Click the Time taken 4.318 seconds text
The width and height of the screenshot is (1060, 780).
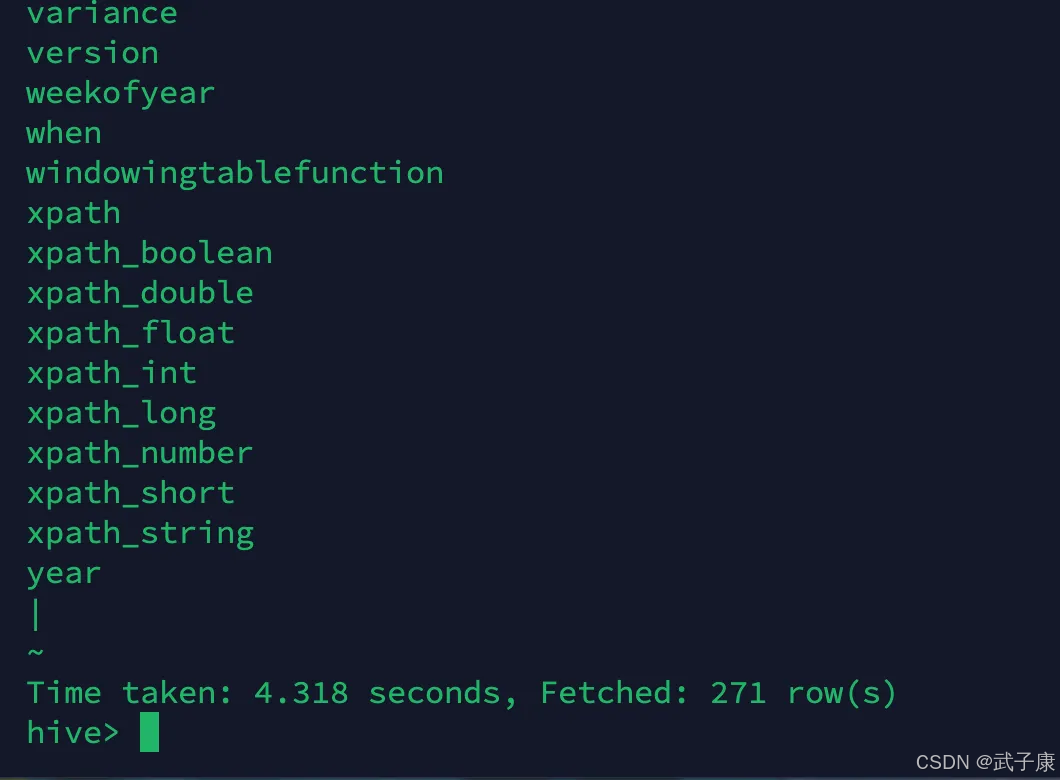(272, 693)
